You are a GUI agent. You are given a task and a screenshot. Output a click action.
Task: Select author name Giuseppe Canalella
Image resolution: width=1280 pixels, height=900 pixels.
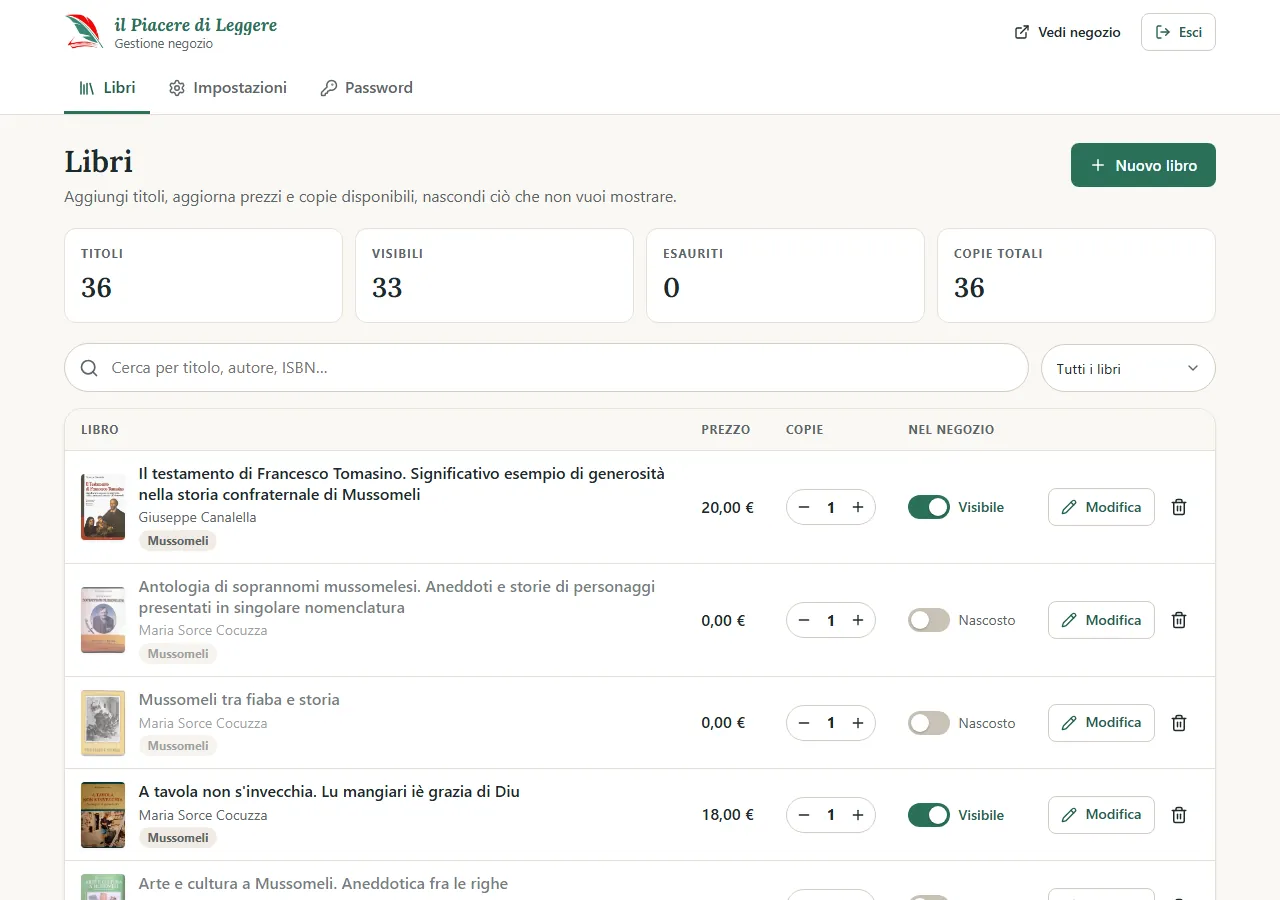[x=197, y=517]
